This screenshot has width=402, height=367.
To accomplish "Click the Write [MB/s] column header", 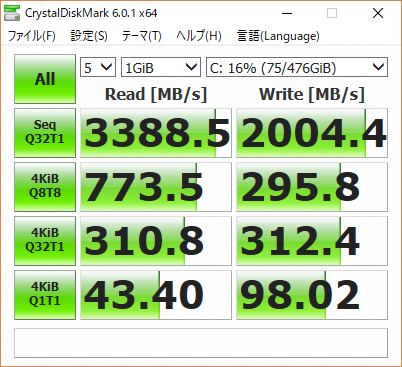I will pyautogui.click(x=312, y=94).
